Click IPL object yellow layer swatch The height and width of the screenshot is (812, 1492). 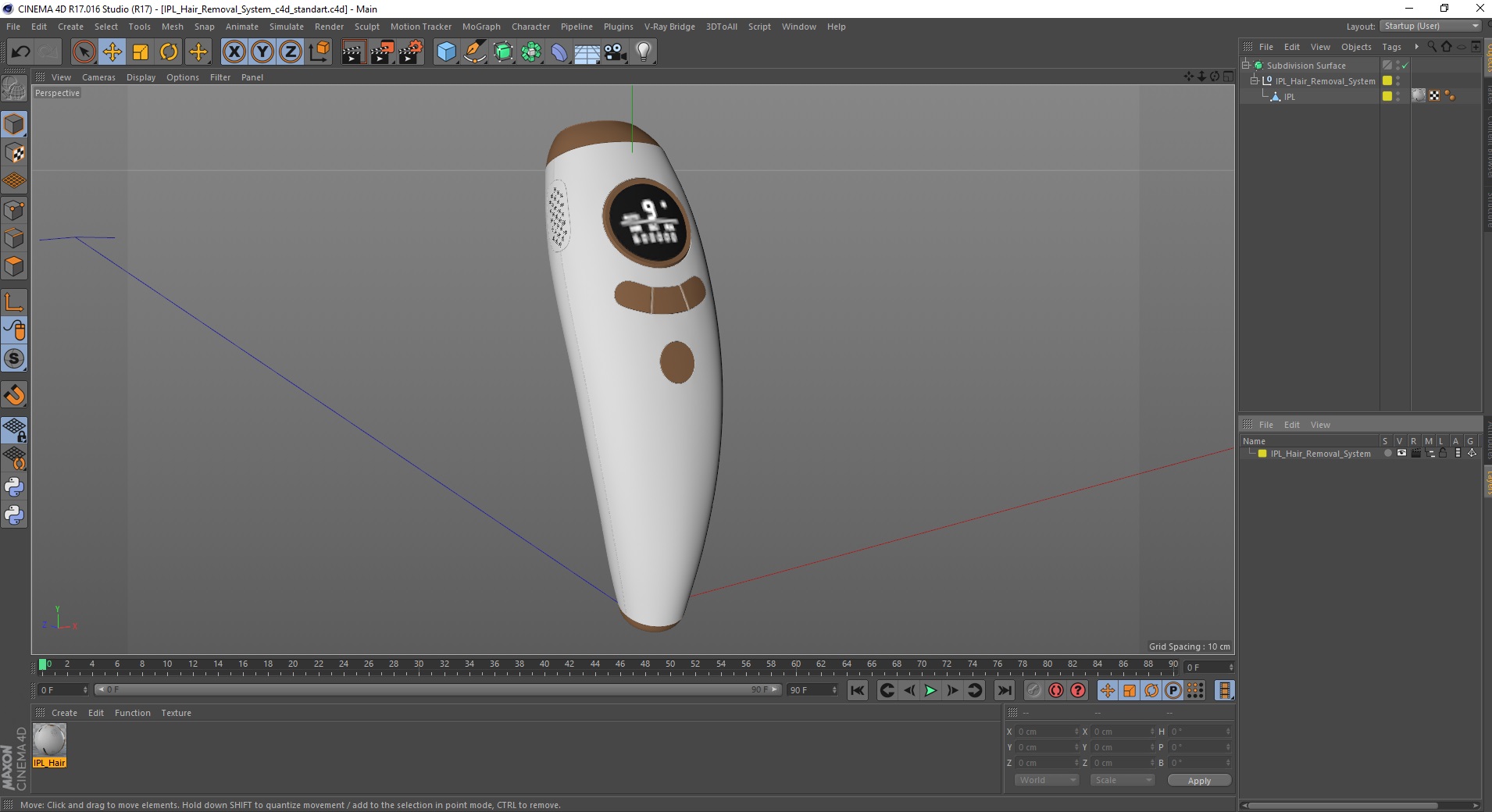pos(1387,96)
